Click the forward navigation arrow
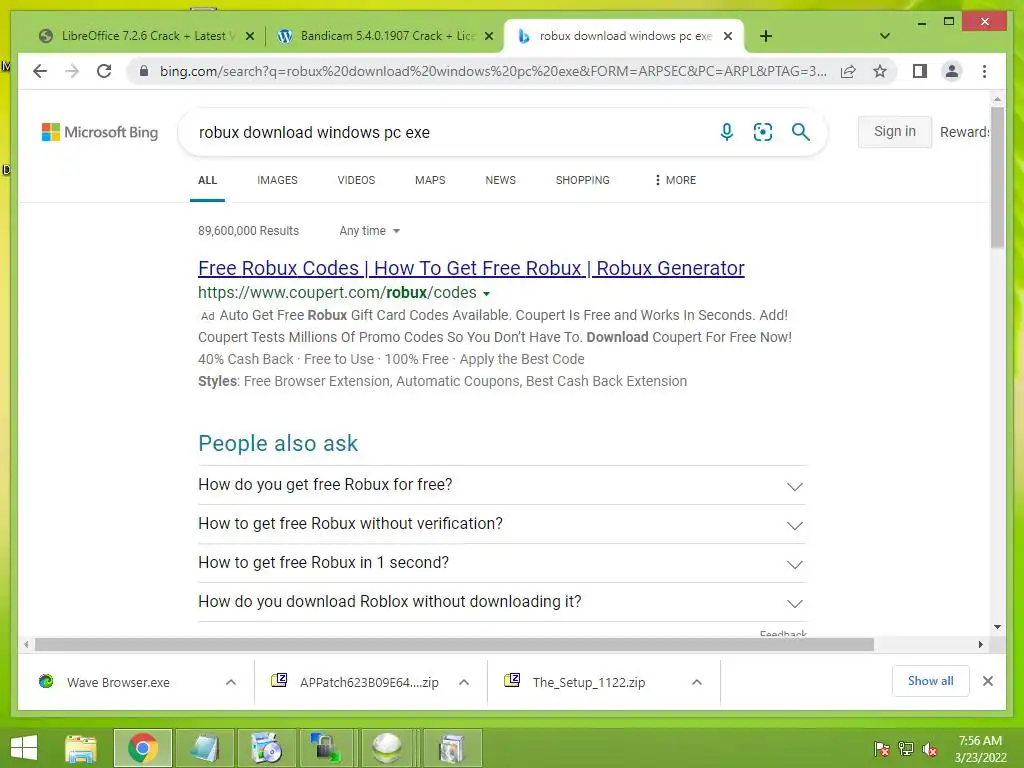The height and width of the screenshot is (768, 1024). (72, 71)
